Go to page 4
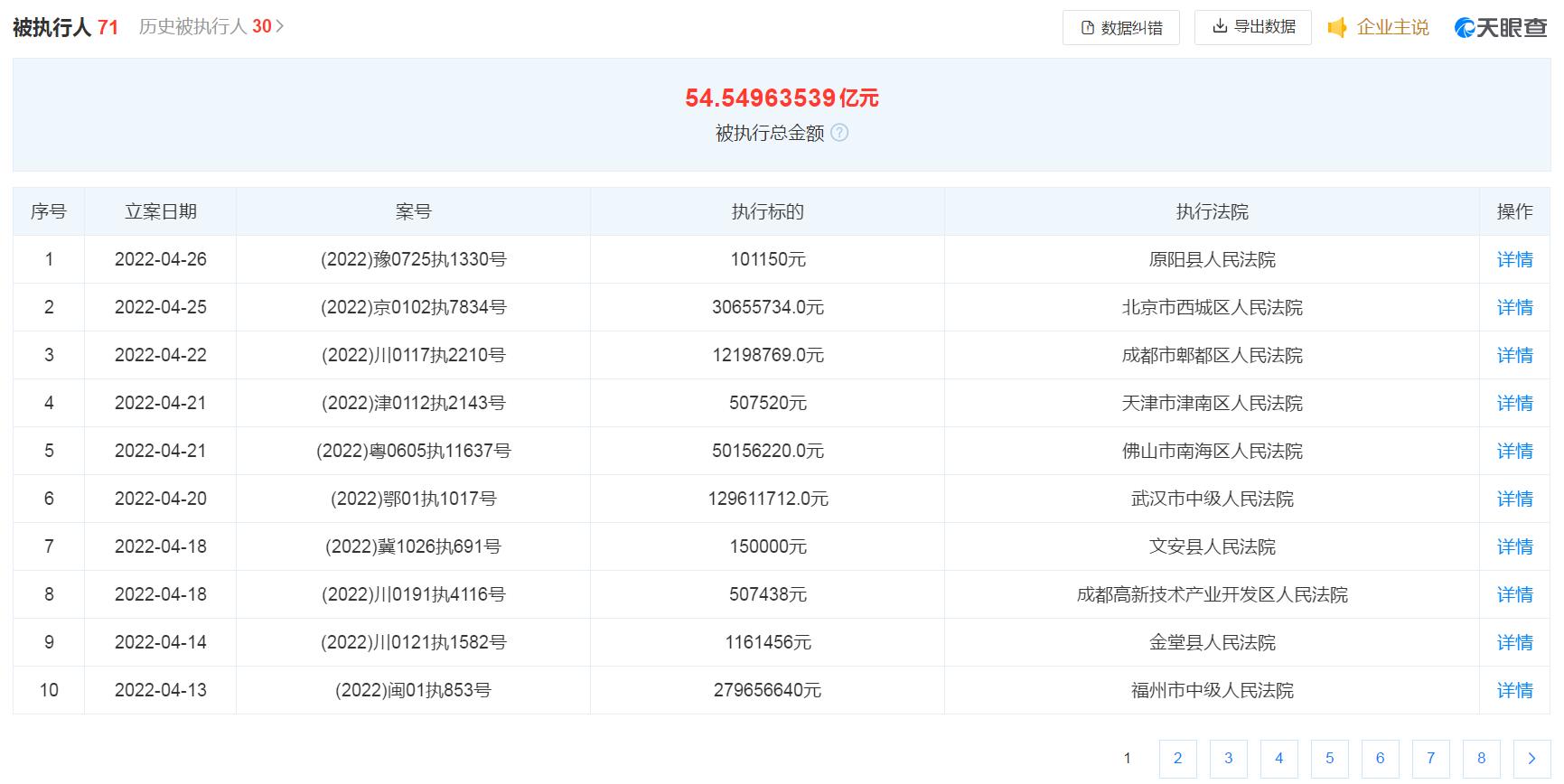Viewport: 1564px width, 784px height. 1278,759
